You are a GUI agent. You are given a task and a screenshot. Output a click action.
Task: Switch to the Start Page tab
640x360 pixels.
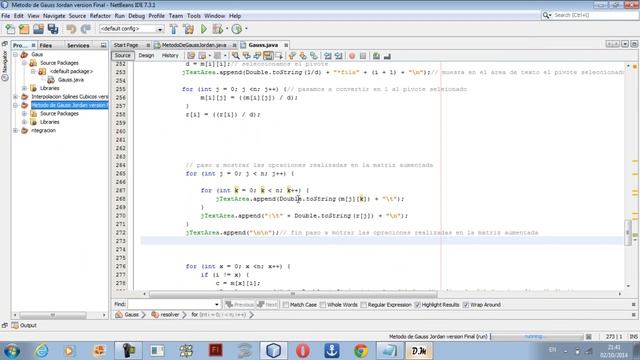[126, 45]
